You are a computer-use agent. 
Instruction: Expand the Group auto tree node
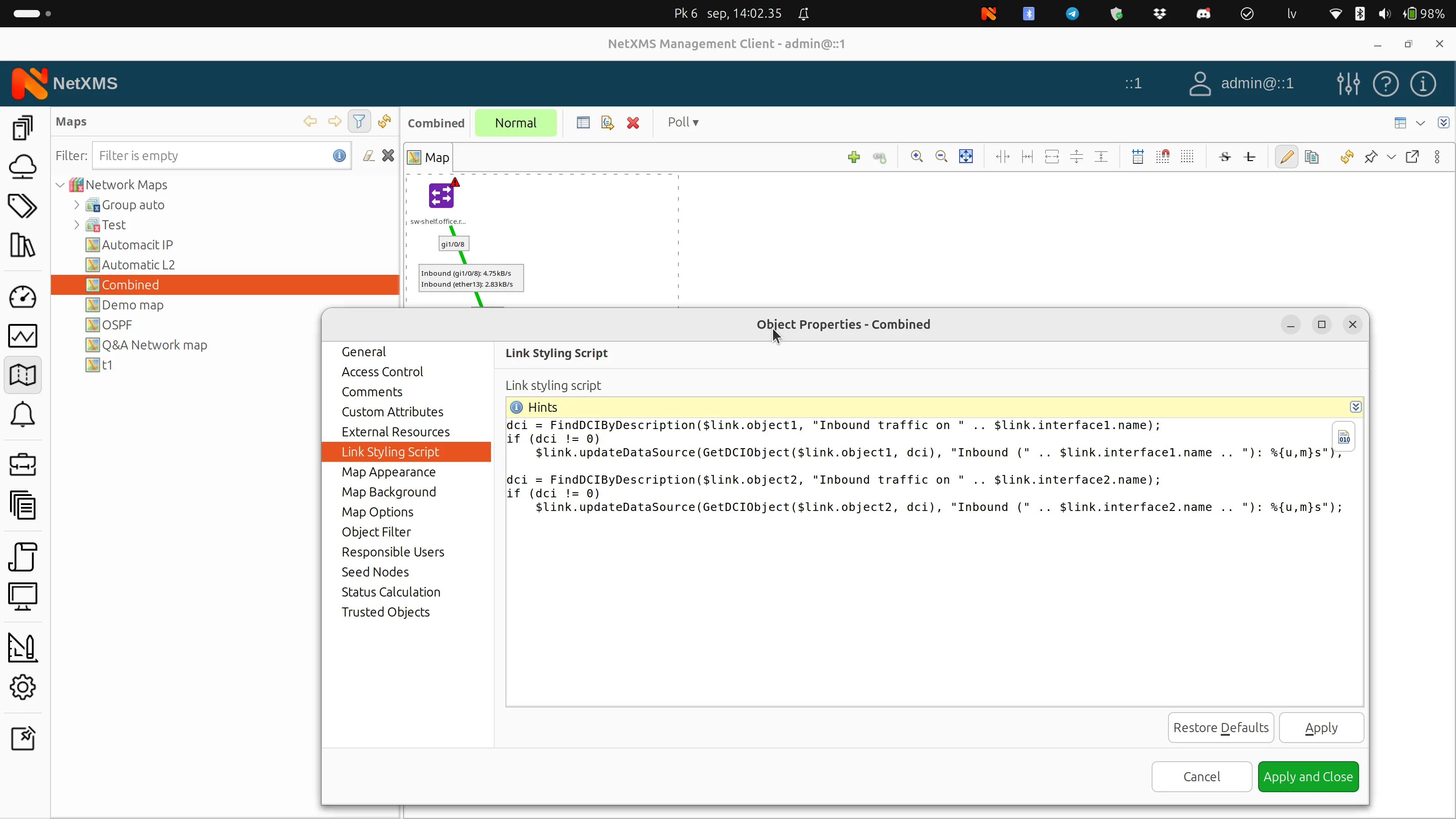(x=77, y=205)
